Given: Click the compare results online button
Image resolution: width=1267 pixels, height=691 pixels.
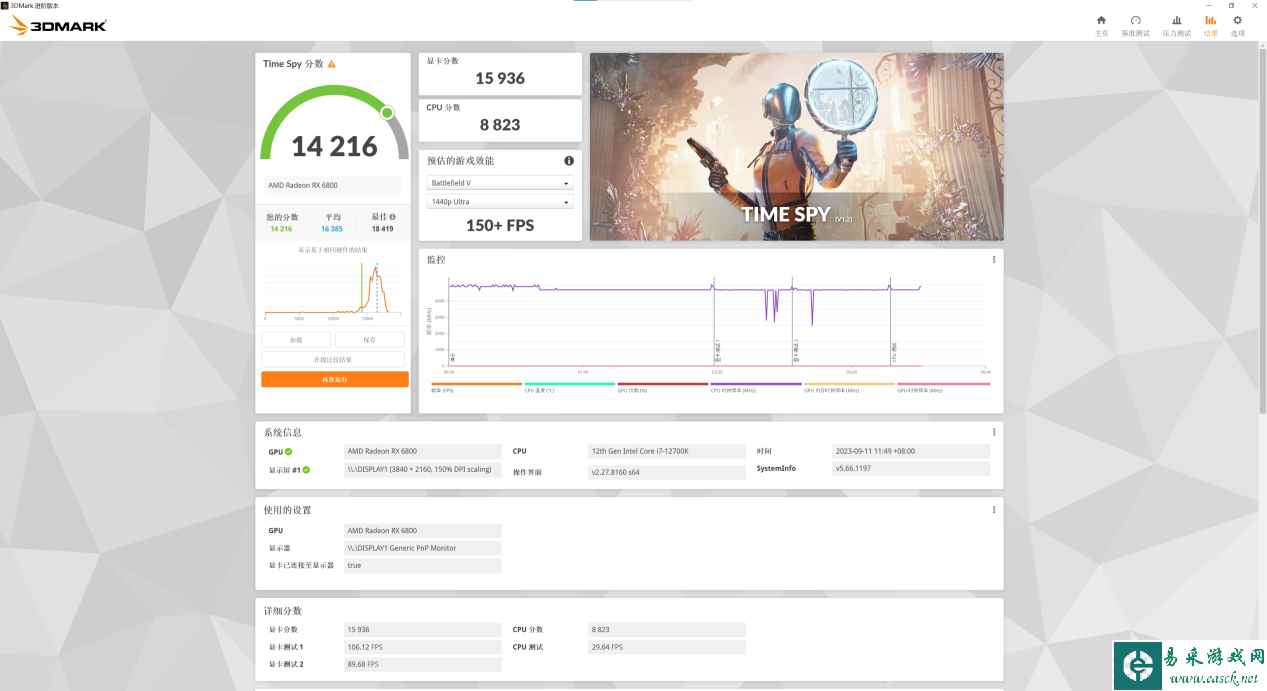Looking at the screenshot, I should coord(334,360).
